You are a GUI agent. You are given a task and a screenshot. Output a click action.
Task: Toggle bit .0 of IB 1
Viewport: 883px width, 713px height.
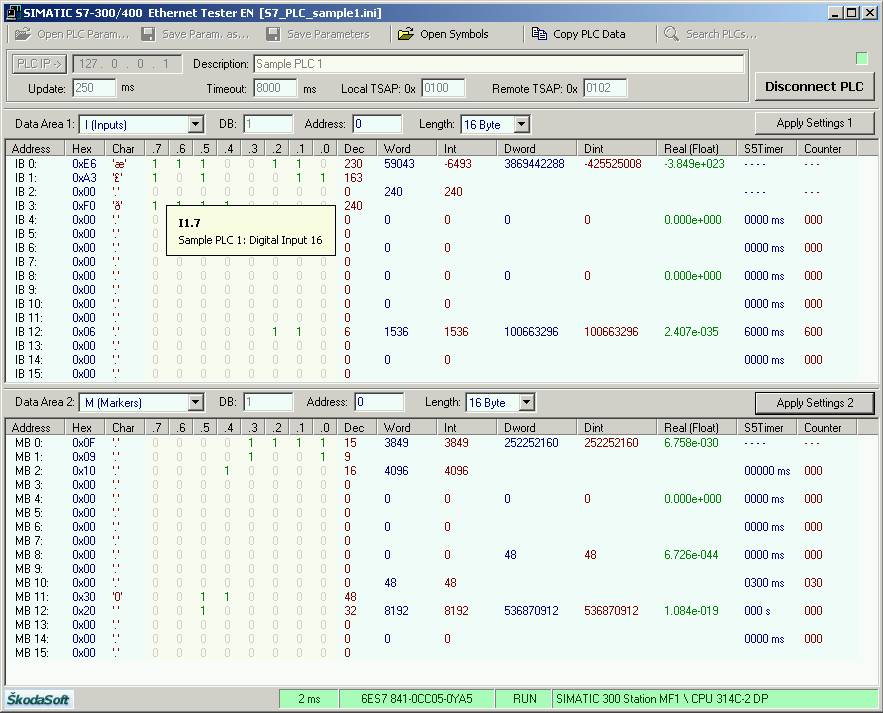323,178
